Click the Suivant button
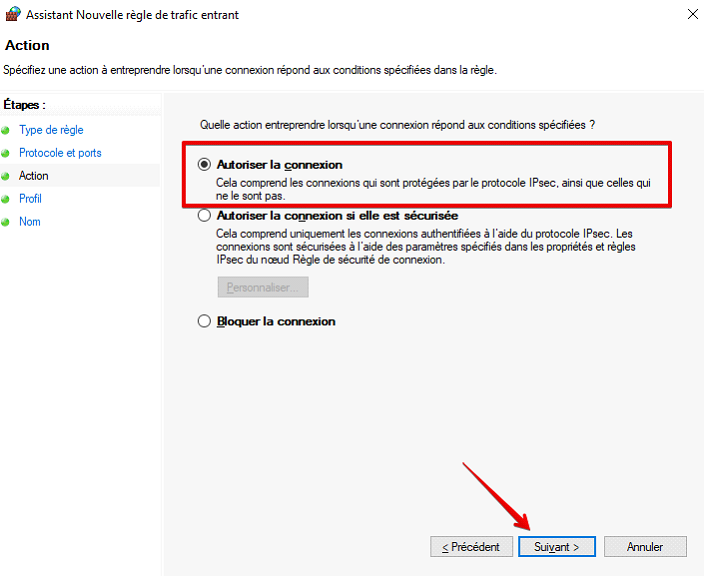The image size is (705, 577). 557,546
